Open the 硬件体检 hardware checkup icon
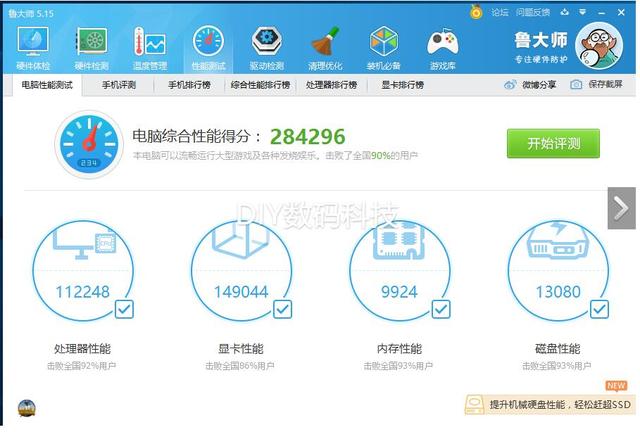This screenshot has height=432, width=640. pyautogui.click(x=33, y=41)
